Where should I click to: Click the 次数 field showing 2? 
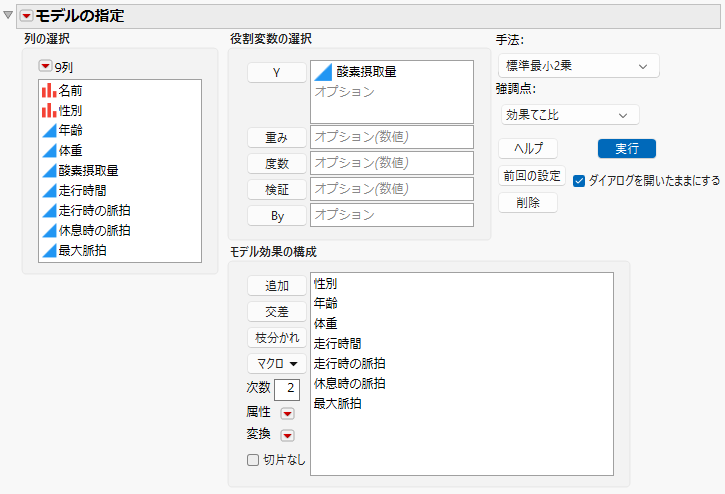[287, 389]
